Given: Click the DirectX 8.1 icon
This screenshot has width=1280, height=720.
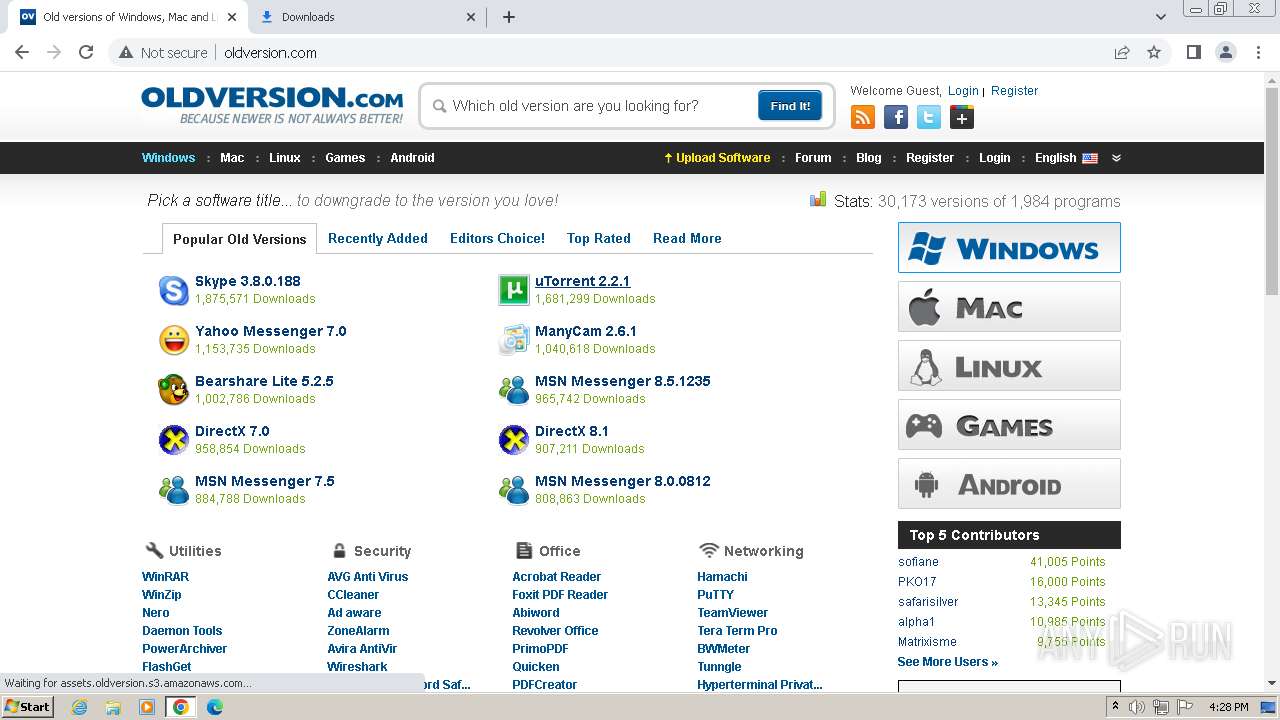Looking at the screenshot, I should tap(514, 440).
